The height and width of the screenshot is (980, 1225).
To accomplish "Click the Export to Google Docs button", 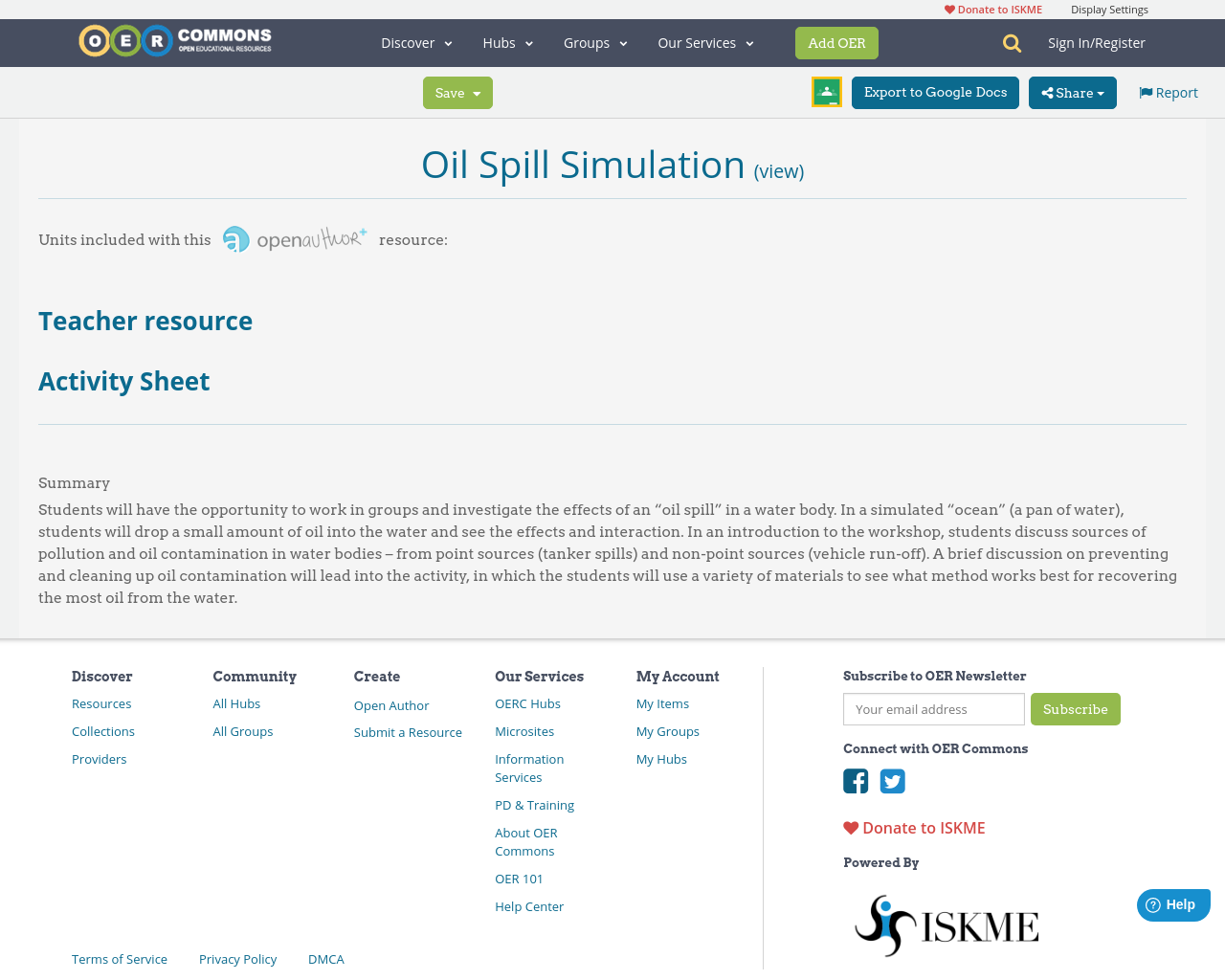I will [x=935, y=92].
